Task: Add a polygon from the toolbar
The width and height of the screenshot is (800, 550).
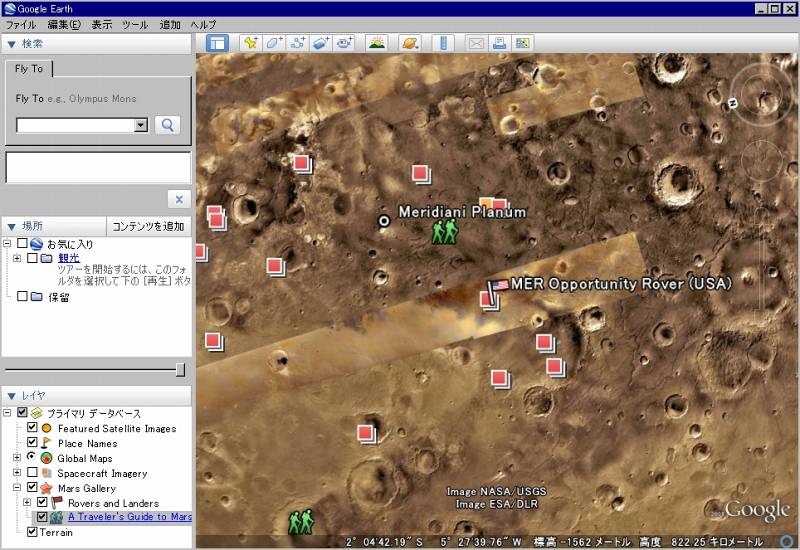Action: tap(274, 43)
